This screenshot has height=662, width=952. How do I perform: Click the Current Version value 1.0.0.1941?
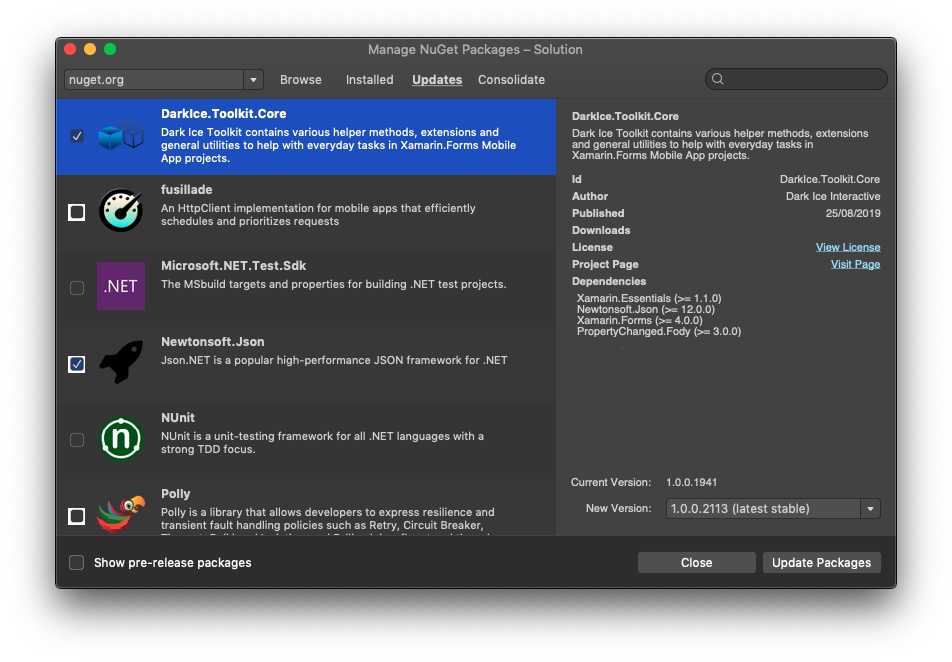pyautogui.click(x=692, y=482)
